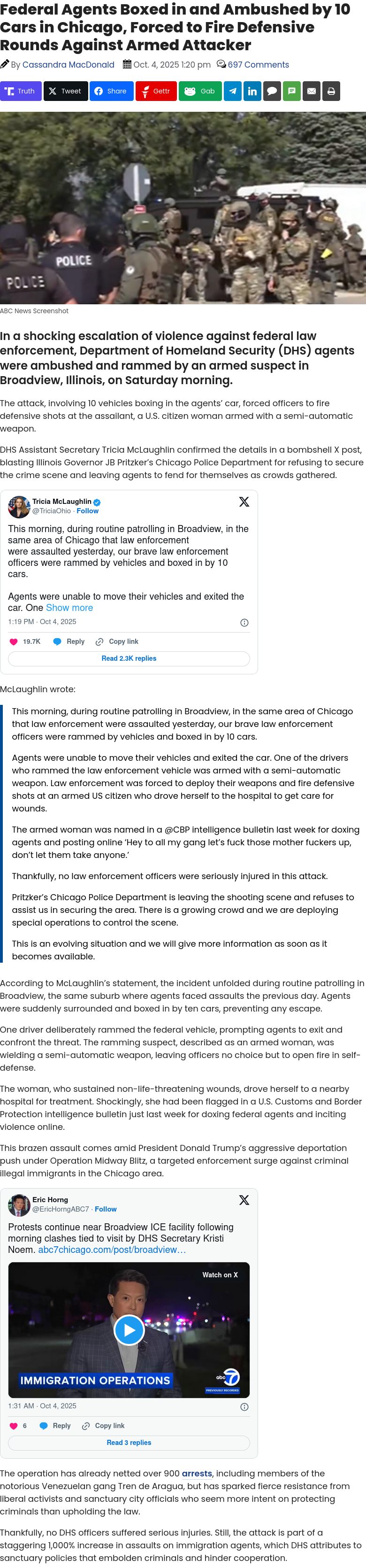Viewport: 366px width, 1568px height.
Task: Click the dark speech bubble comments icon
Action: pos(272,91)
